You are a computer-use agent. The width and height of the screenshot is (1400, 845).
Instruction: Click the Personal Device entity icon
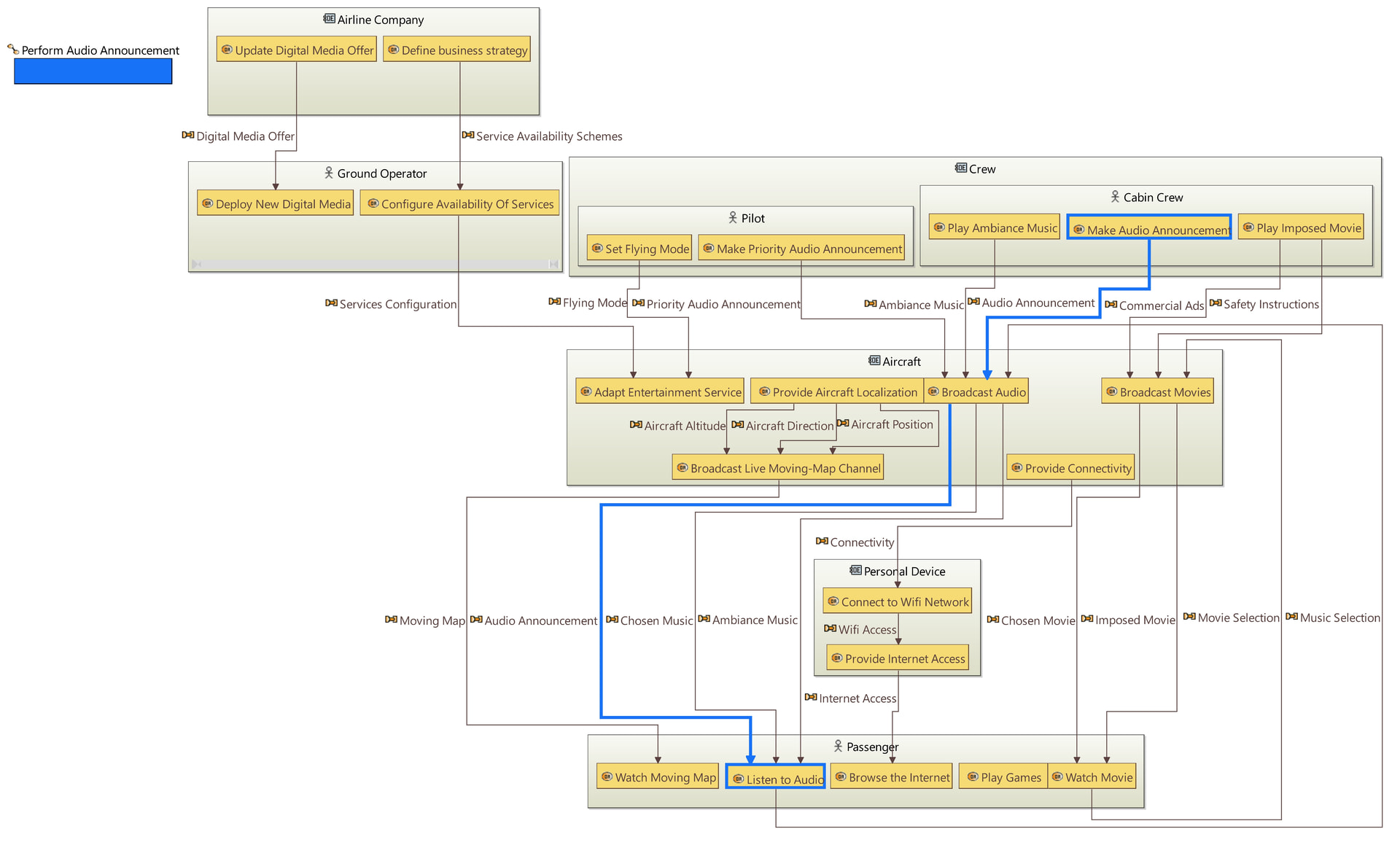(x=855, y=571)
